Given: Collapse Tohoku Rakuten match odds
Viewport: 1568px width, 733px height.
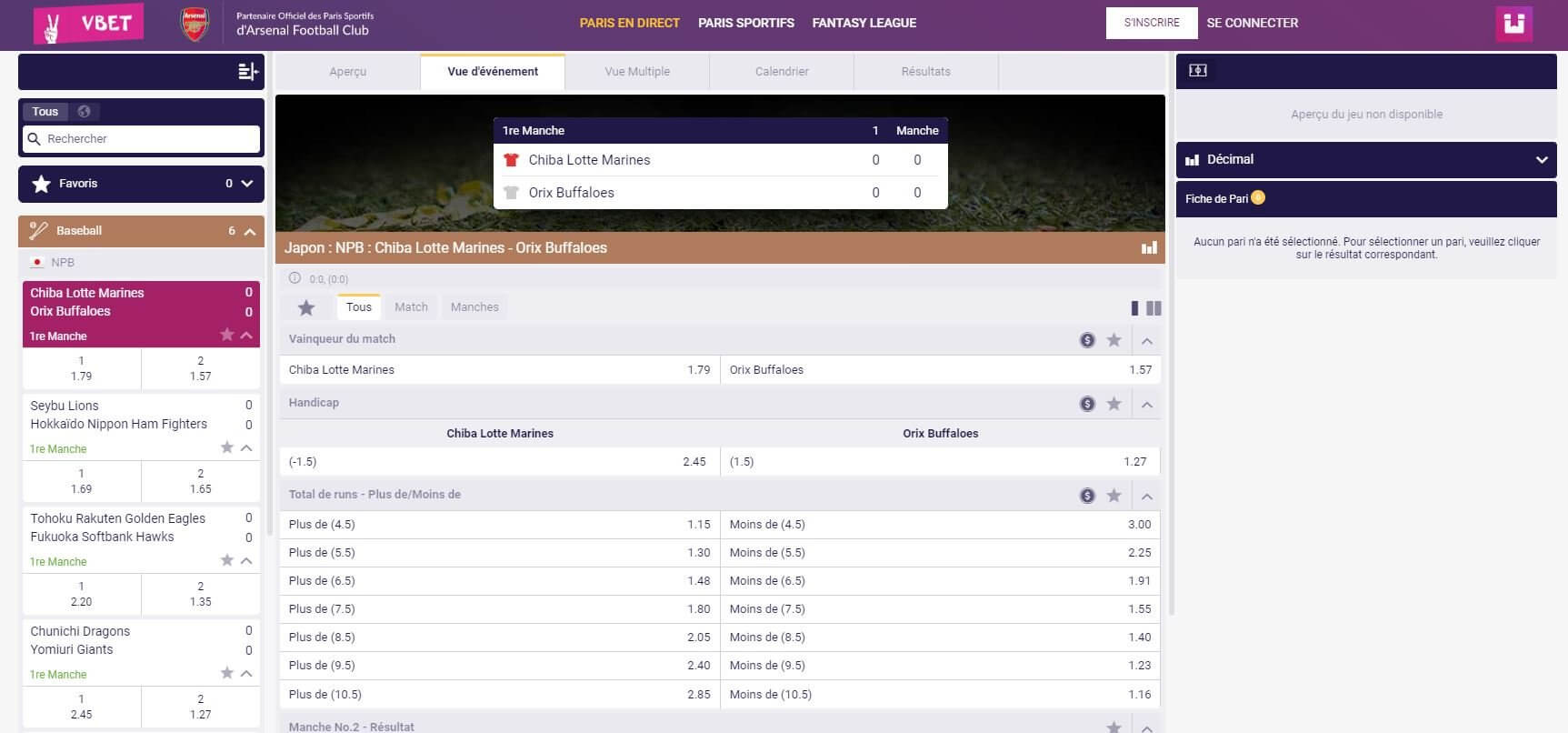Looking at the screenshot, I should tap(246, 560).
